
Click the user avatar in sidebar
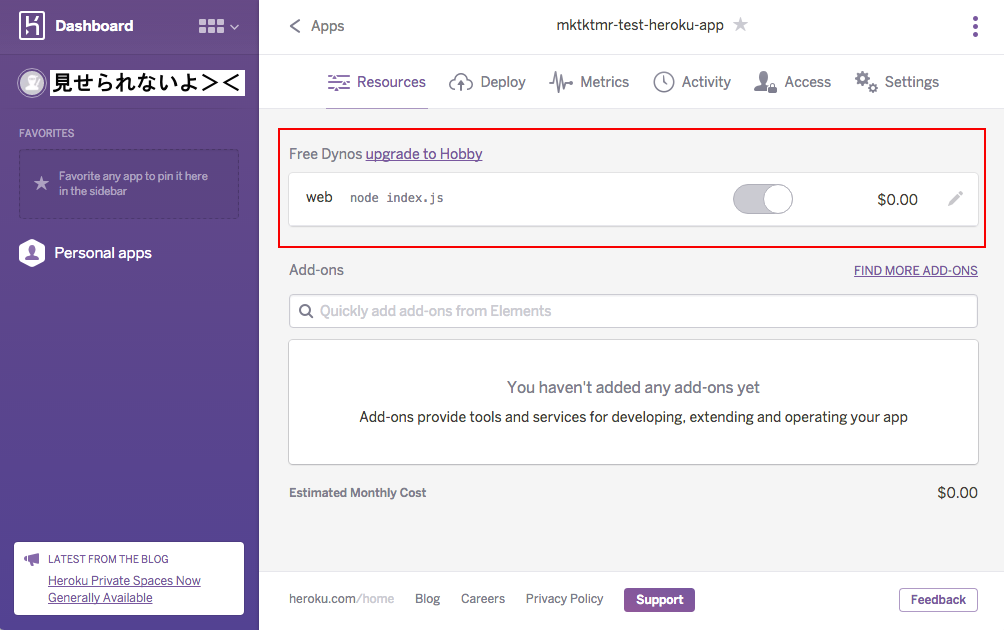coord(31,83)
